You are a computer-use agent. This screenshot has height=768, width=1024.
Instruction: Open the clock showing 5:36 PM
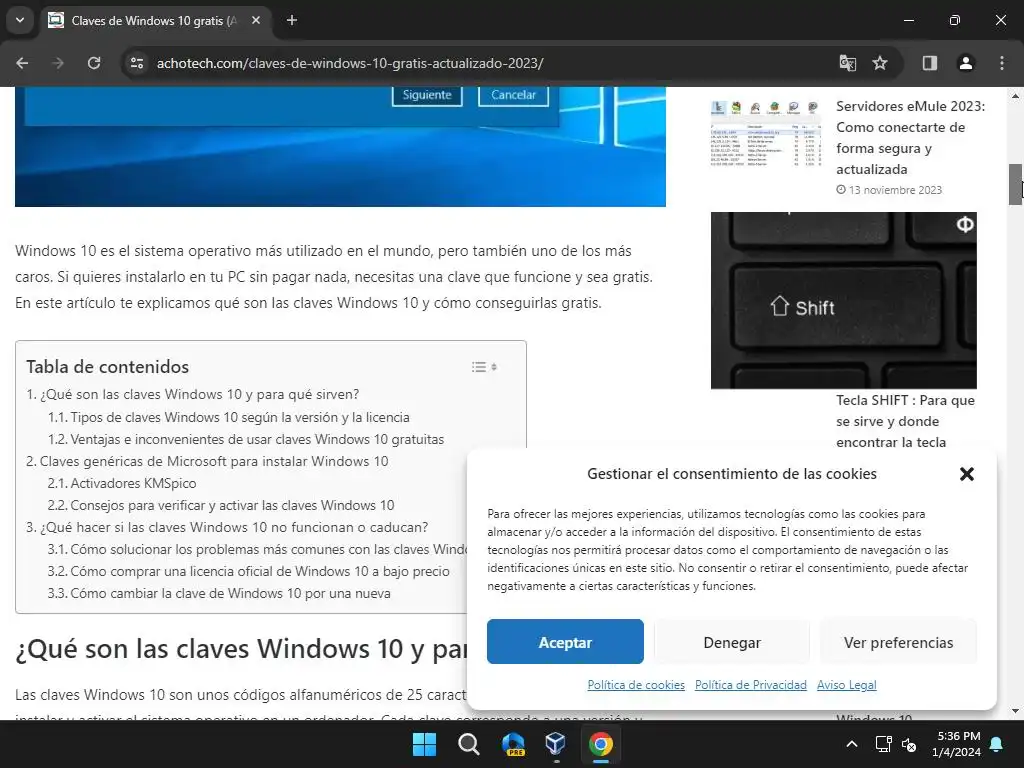(957, 744)
